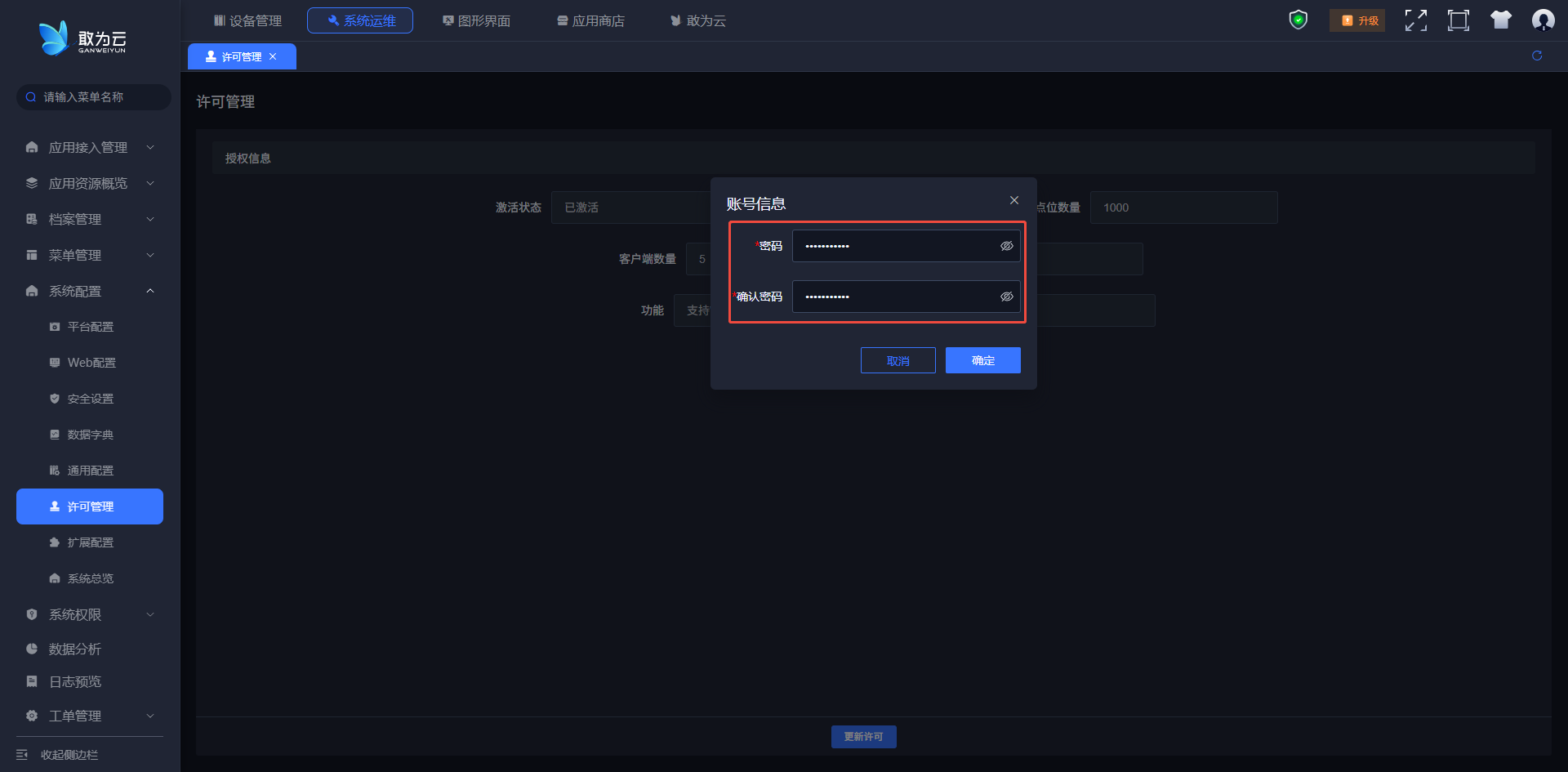Click the 应用接入管理 home icon

[x=32, y=148]
